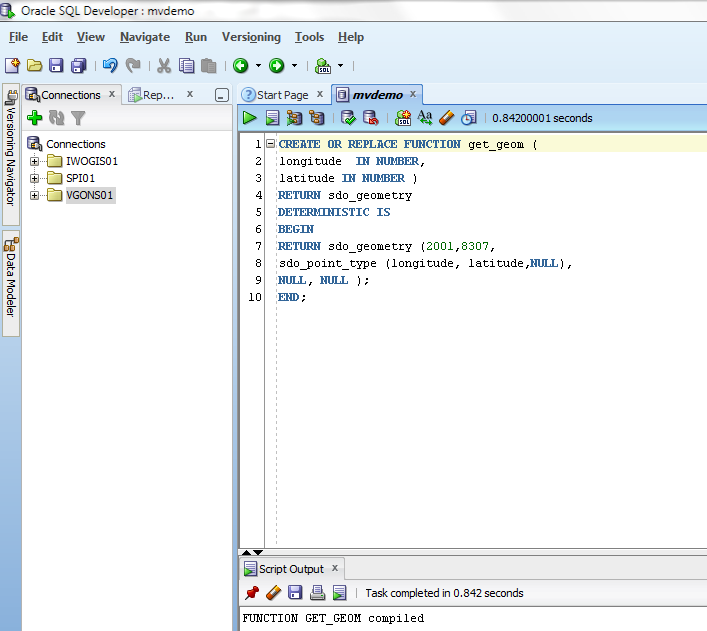Click the Save All toolbar icon
Screen dimensions: 707x631
[78, 66]
